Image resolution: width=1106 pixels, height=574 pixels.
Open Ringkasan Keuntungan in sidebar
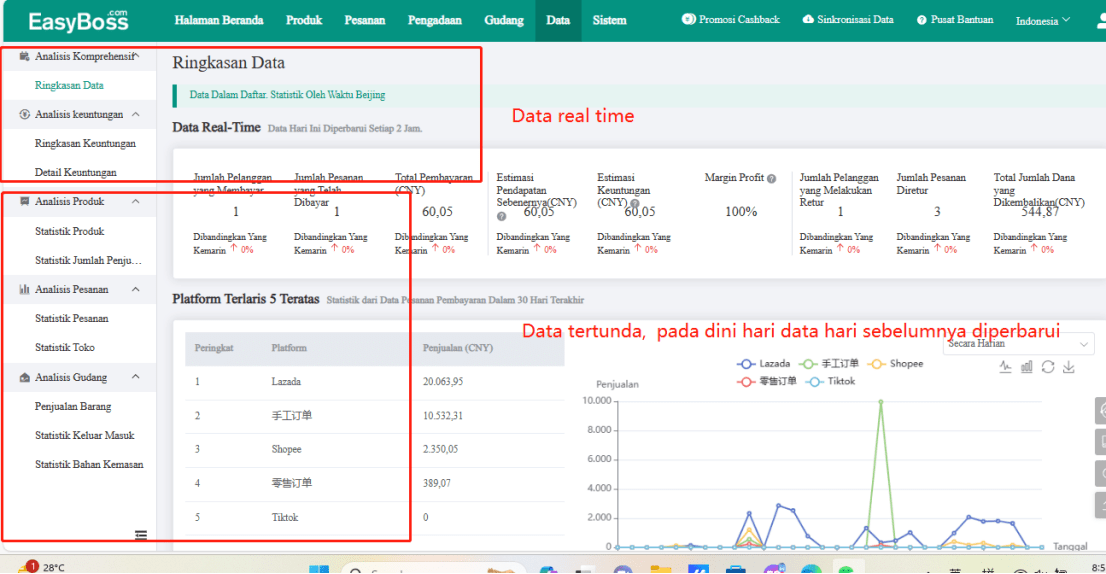(x=85, y=143)
